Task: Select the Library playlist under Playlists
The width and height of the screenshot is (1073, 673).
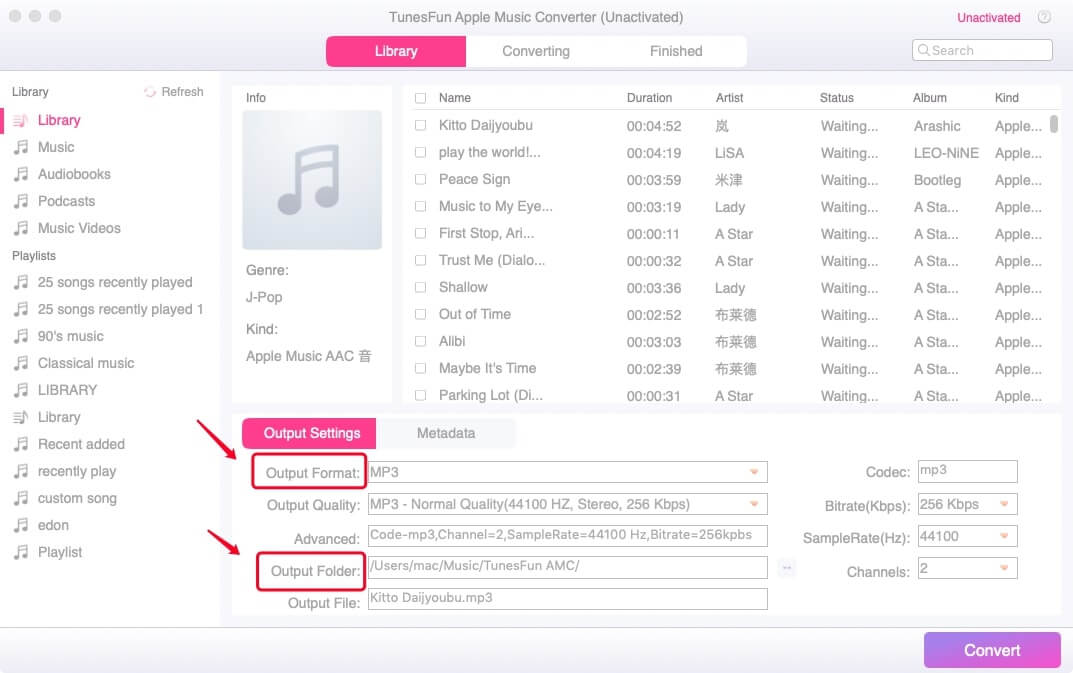Action: [x=59, y=417]
